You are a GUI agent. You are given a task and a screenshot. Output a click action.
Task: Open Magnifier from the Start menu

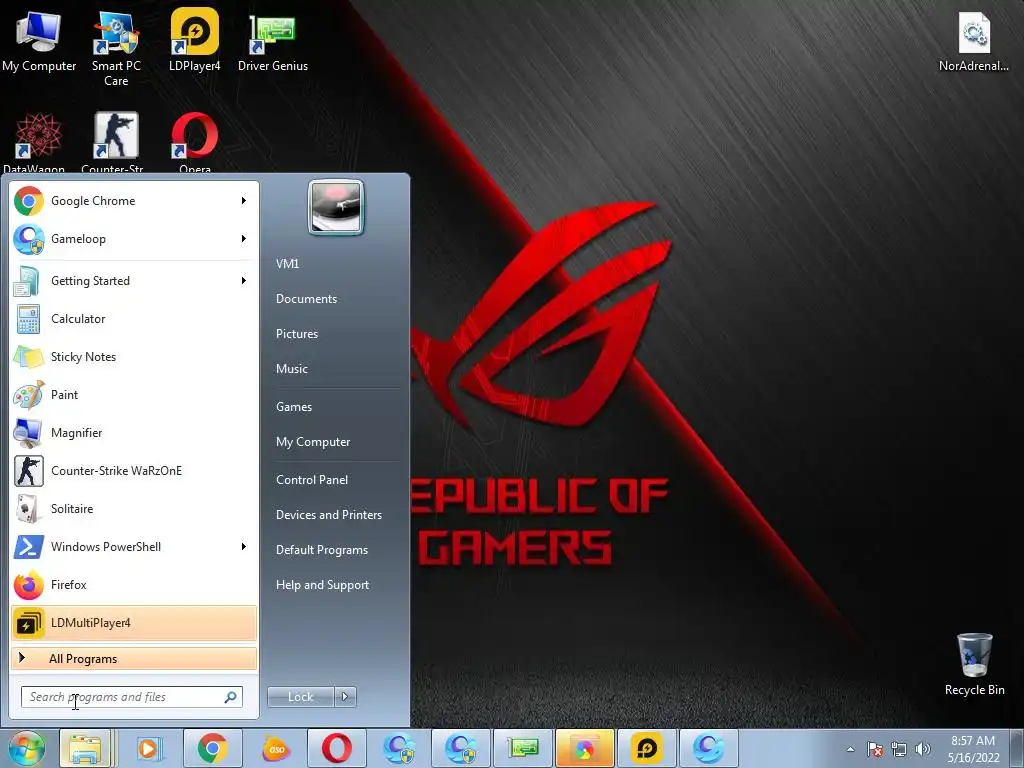134,432
